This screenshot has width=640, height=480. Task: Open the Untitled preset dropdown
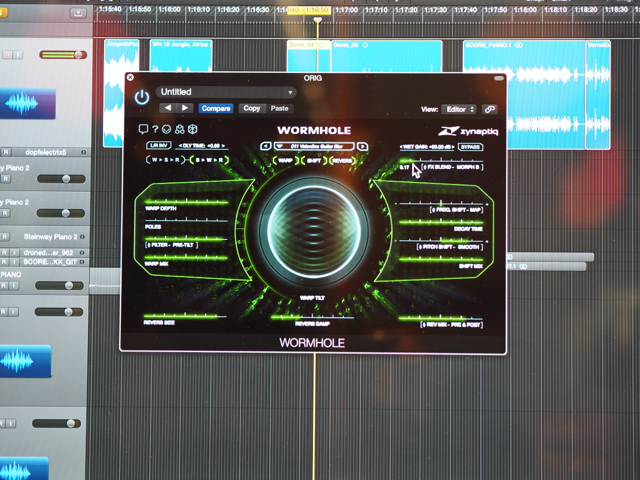[226, 92]
